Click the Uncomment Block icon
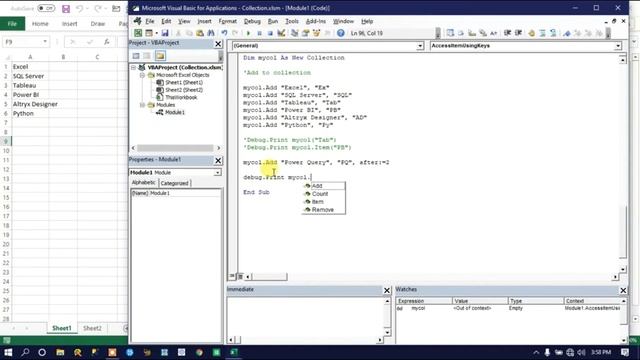This screenshot has width=640, height=360. click(x=553, y=33)
